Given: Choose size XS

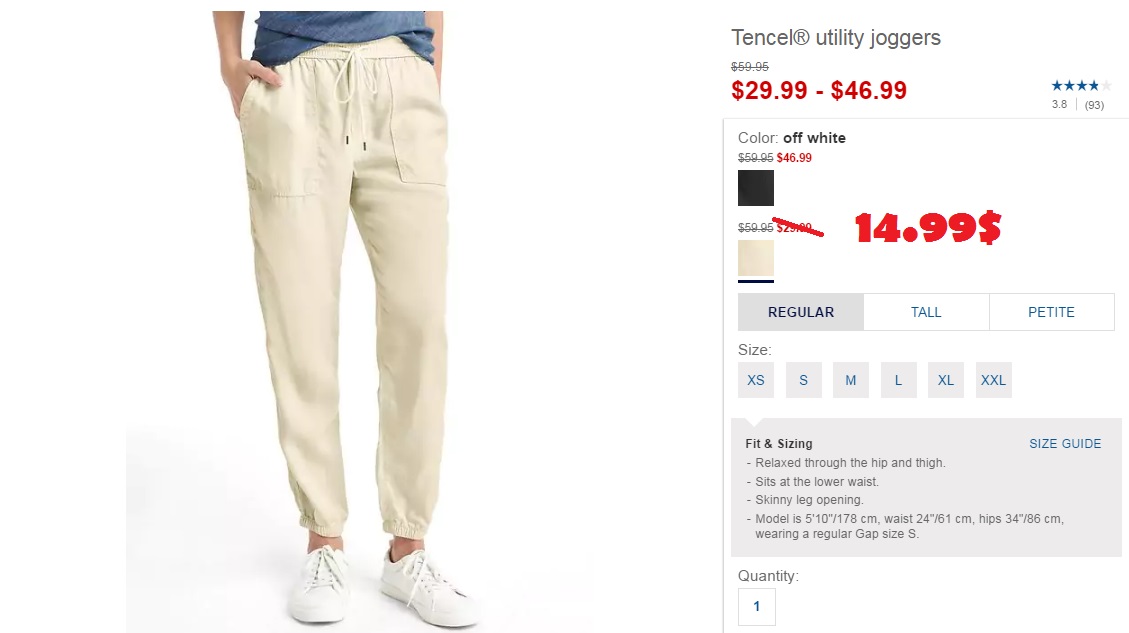Looking at the screenshot, I should 756,380.
